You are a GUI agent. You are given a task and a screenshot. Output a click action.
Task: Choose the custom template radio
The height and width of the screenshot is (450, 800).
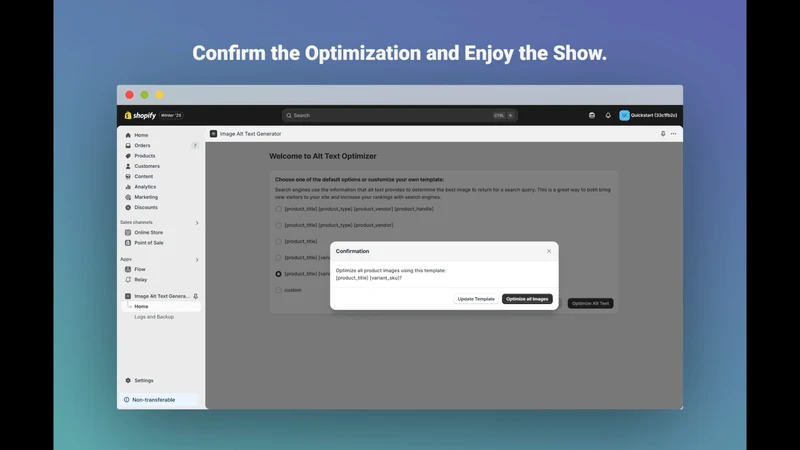click(279, 290)
